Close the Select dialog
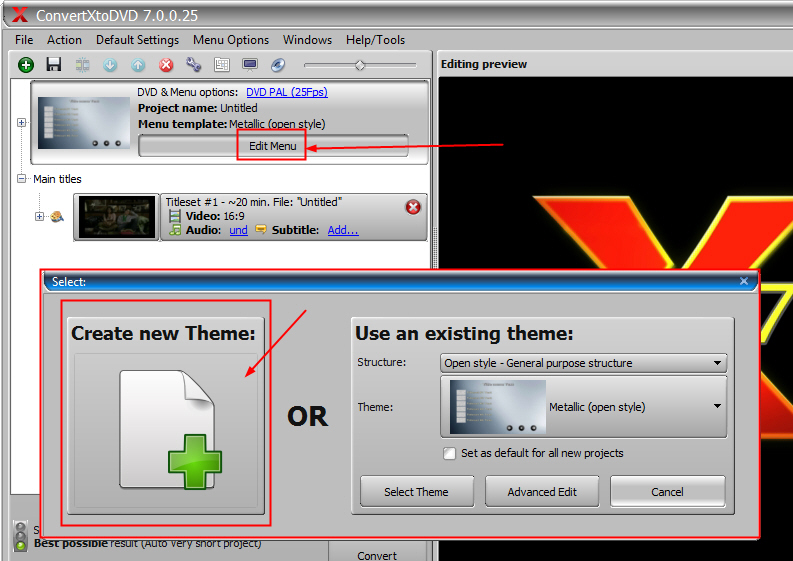The width and height of the screenshot is (793, 561). click(x=743, y=281)
